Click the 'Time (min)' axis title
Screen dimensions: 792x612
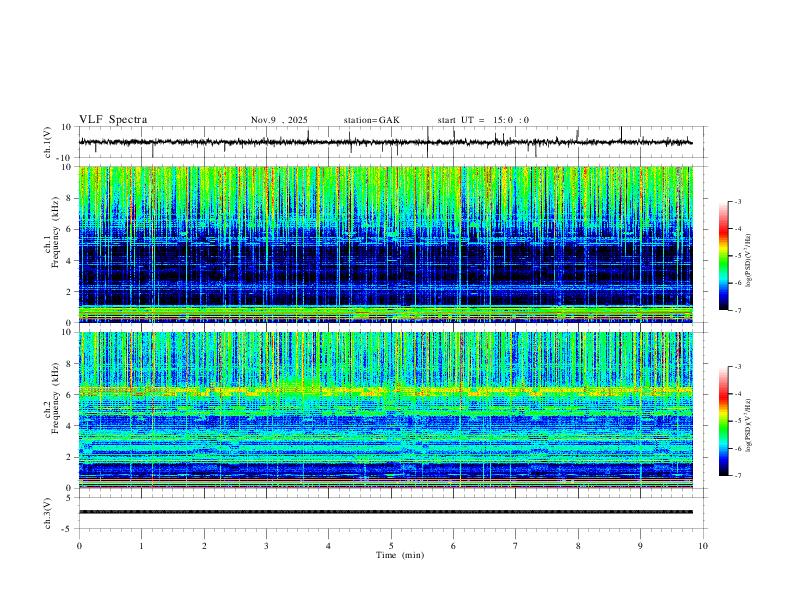[400, 555]
